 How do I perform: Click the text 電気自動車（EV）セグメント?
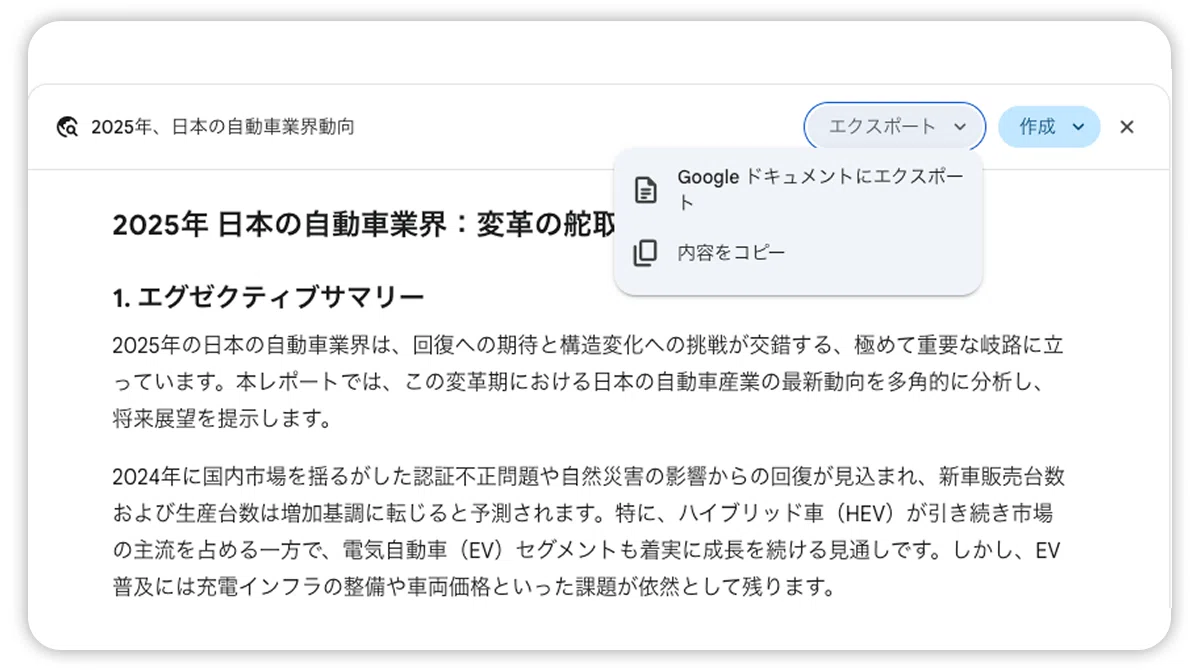[x=462, y=550]
